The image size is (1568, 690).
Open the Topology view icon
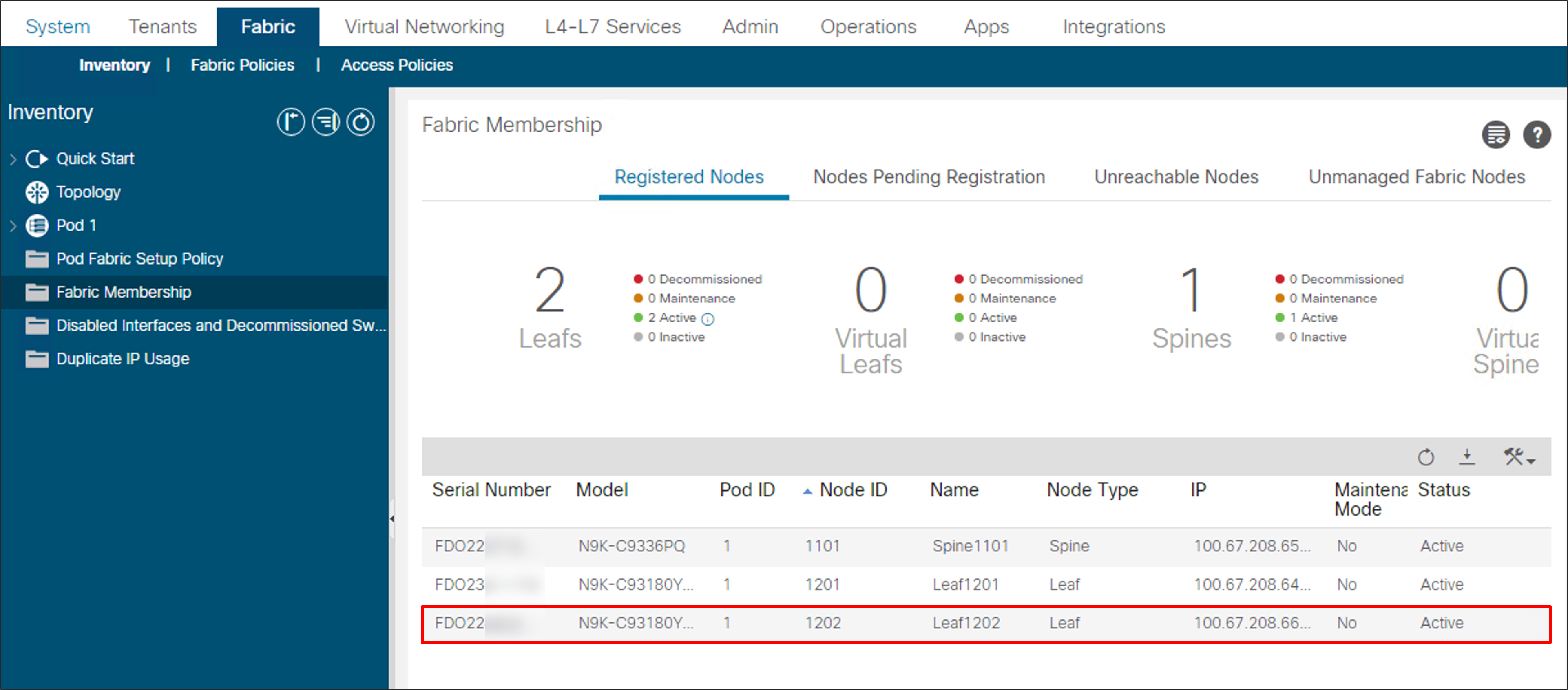click(x=37, y=192)
